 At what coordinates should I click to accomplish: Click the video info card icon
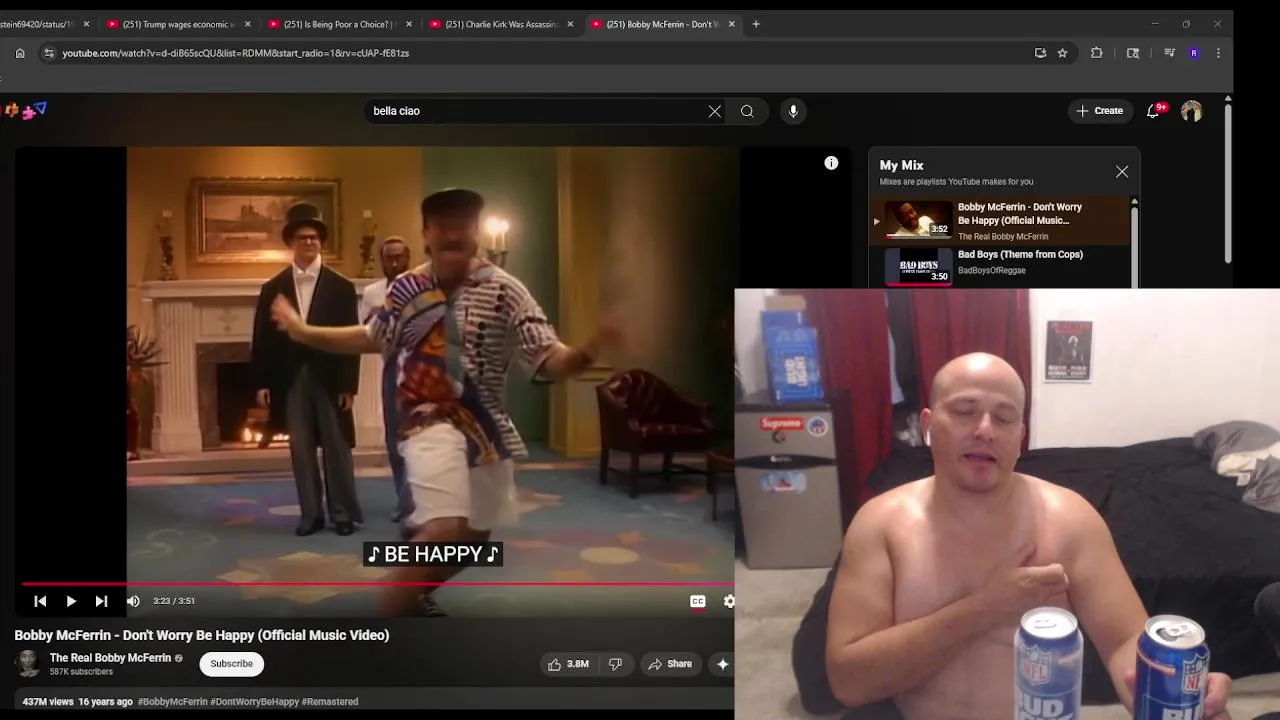831,163
